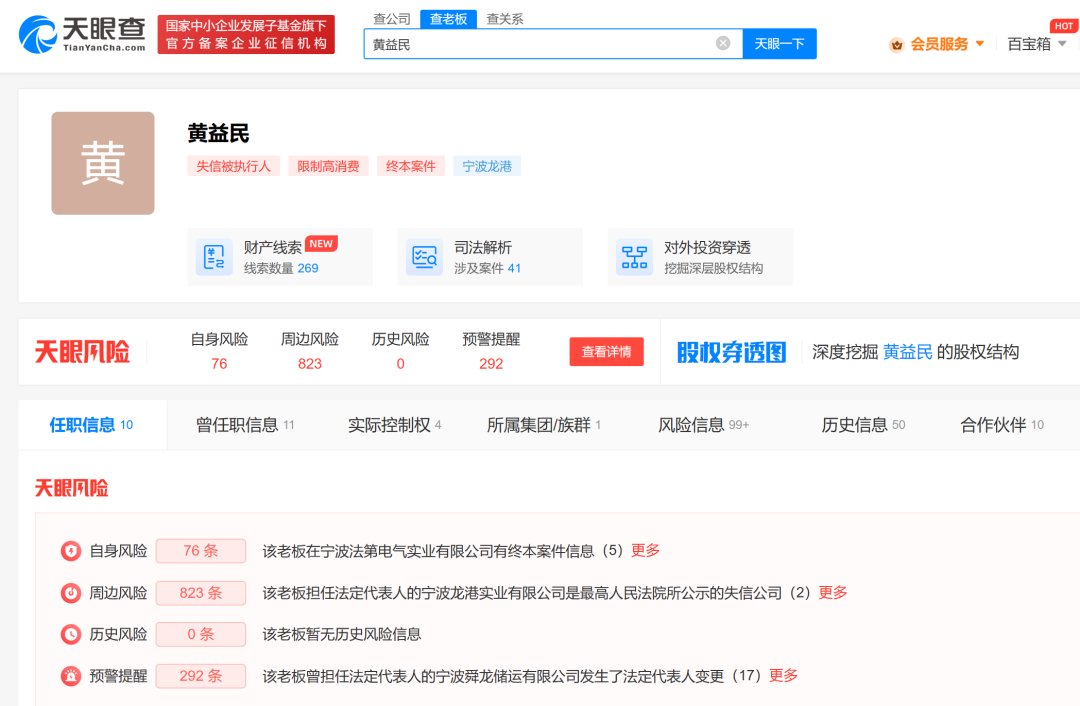Click the 自身风险 shield icon

[x=71, y=551]
